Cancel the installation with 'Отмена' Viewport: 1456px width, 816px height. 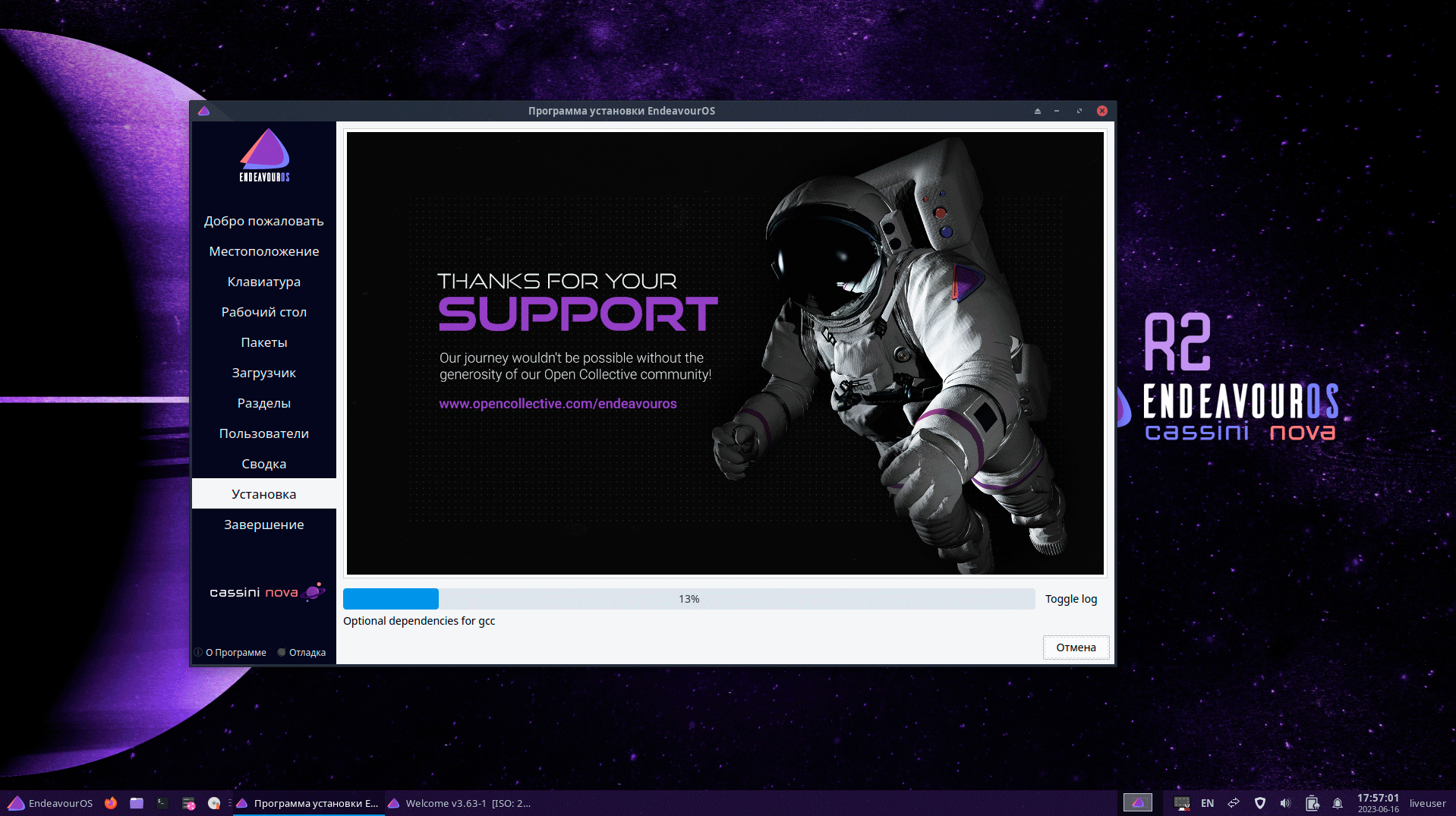pyautogui.click(x=1076, y=647)
